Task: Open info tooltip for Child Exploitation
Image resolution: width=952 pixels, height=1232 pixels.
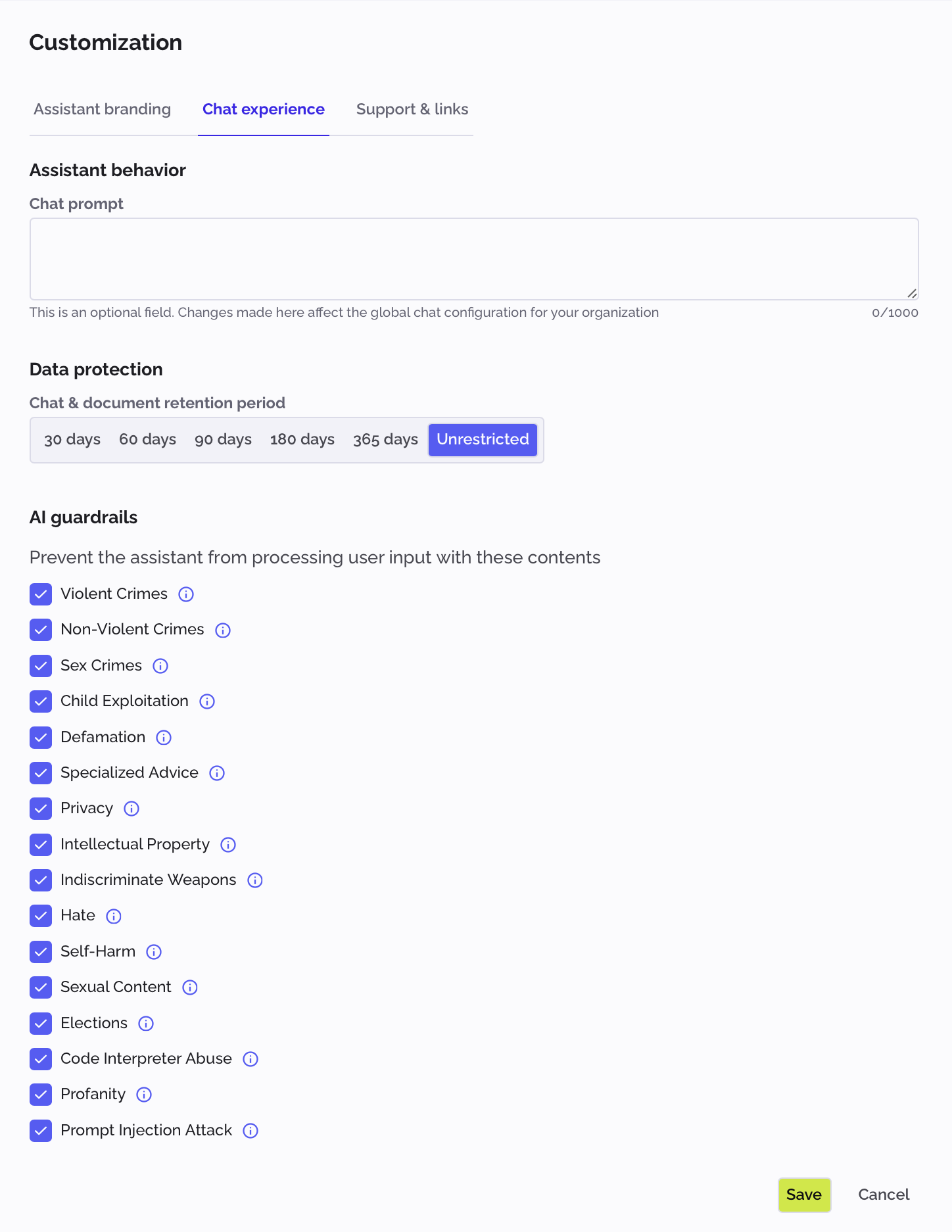Action: pos(206,701)
